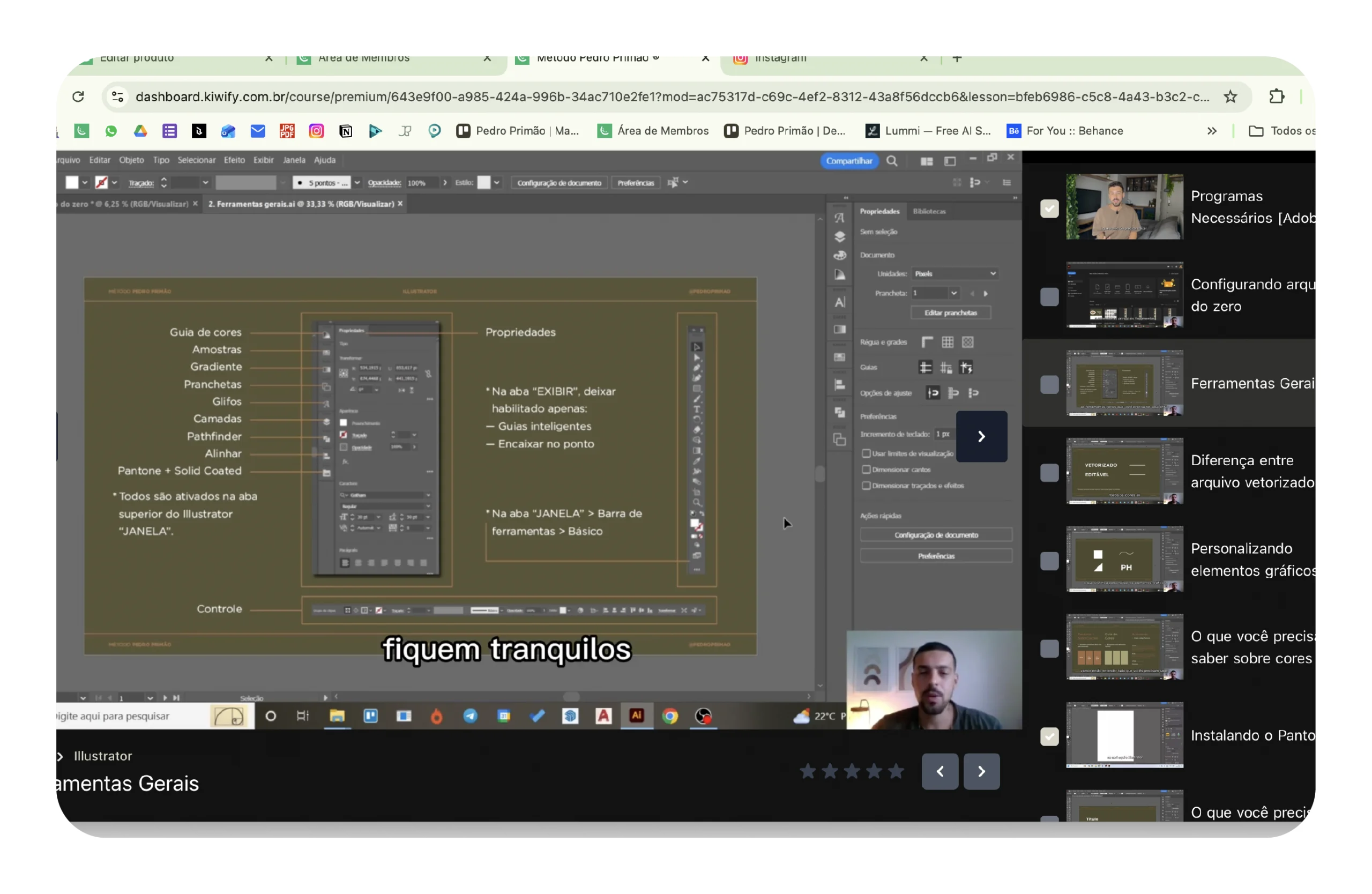Rate the lesson with the fifth star
The width and height of the screenshot is (1372, 894).
tap(896, 771)
